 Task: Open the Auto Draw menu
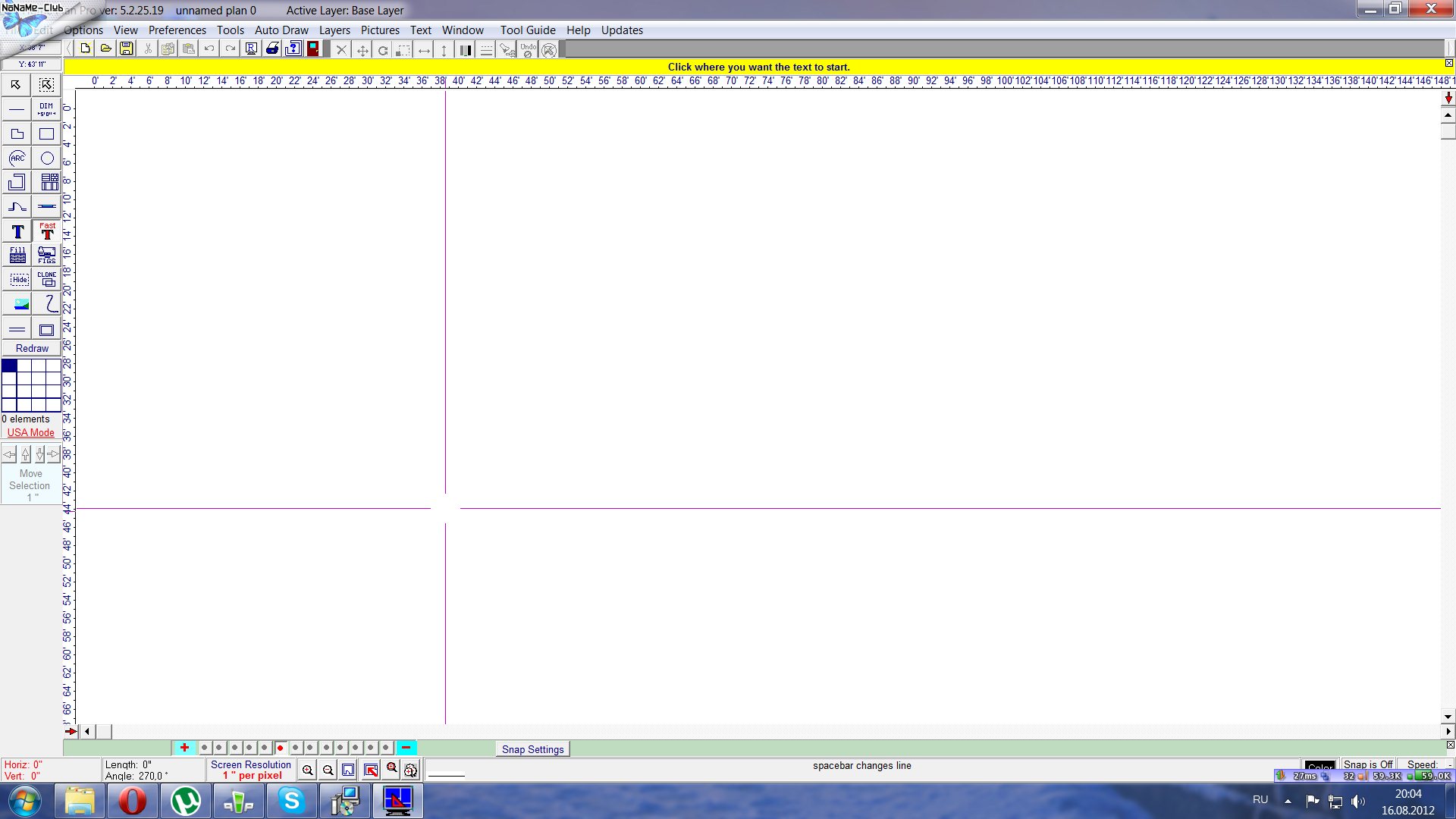tap(281, 30)
